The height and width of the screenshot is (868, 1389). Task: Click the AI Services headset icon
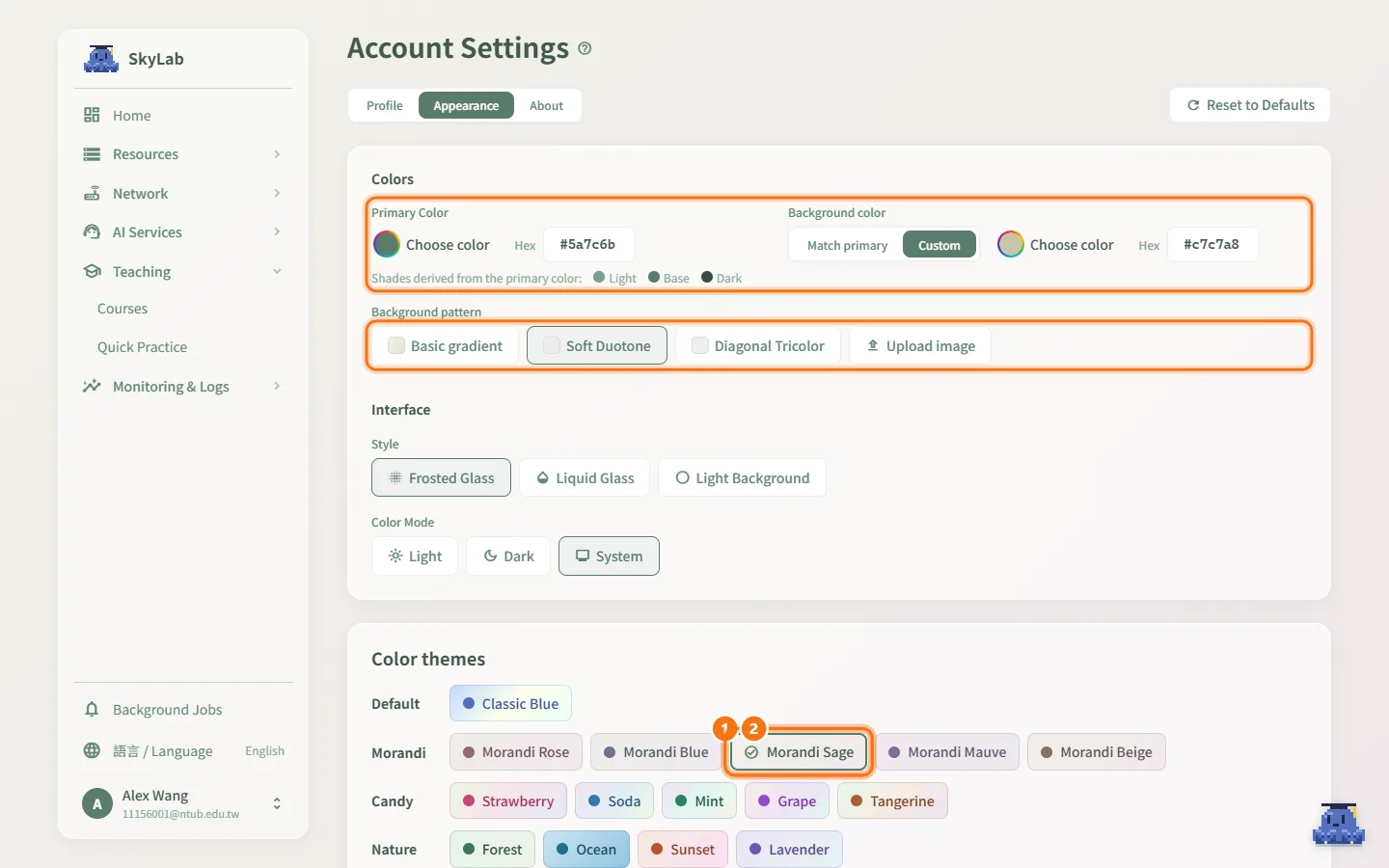click(x=92, y=231)
